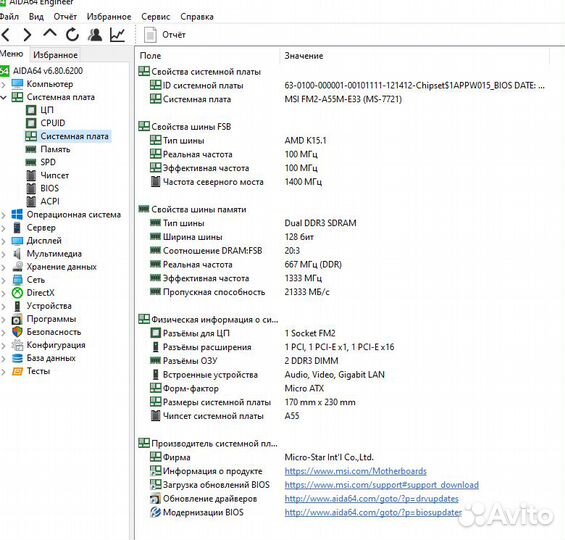Select the MSI FM2-A55M-E33 (MS-7721) value

343,99
